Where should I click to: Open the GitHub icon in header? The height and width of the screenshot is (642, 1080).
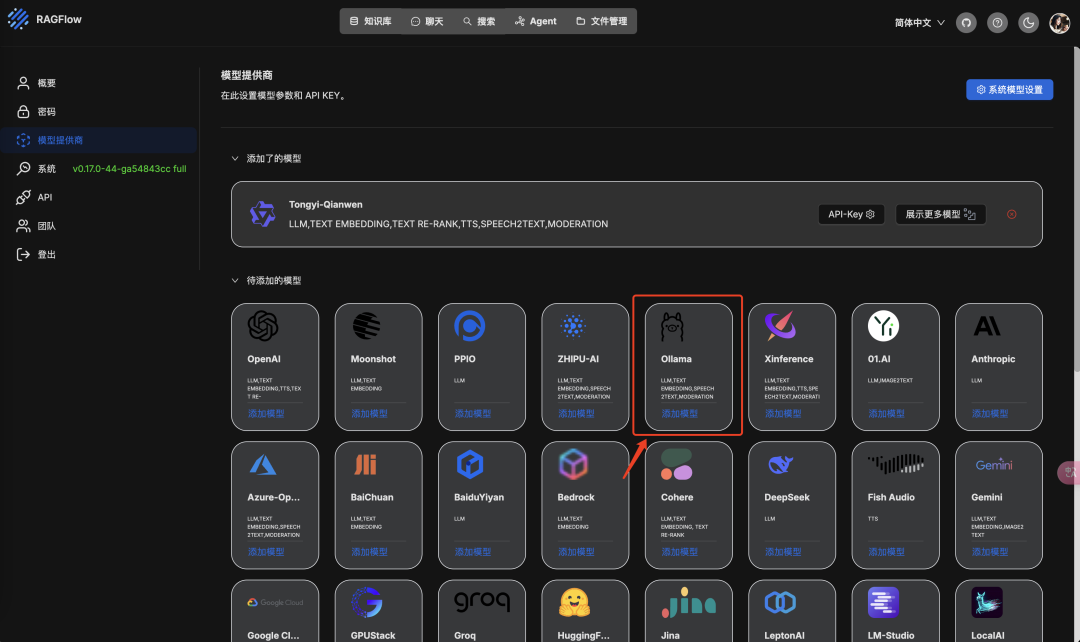click(966, 23)
